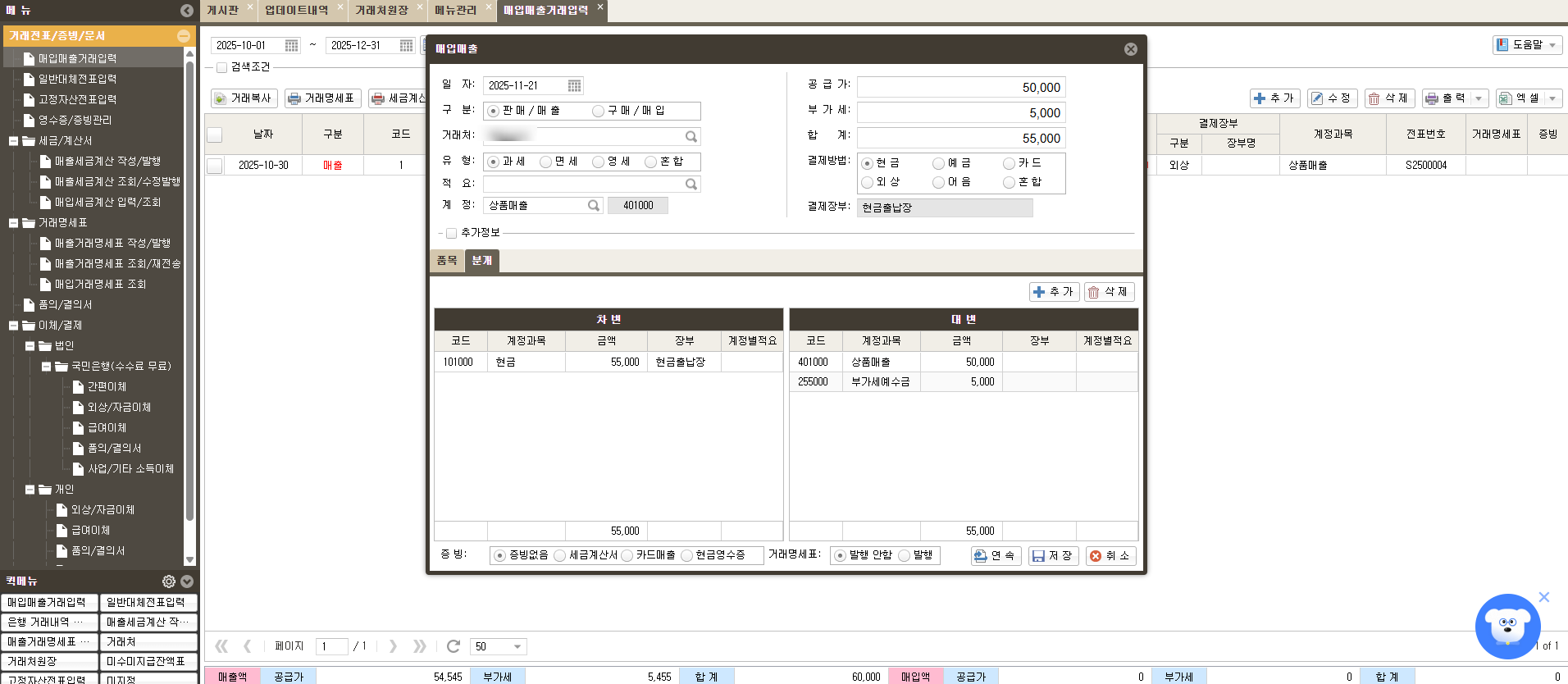
Task: Click the page number input field
Action: click(332, 647)
